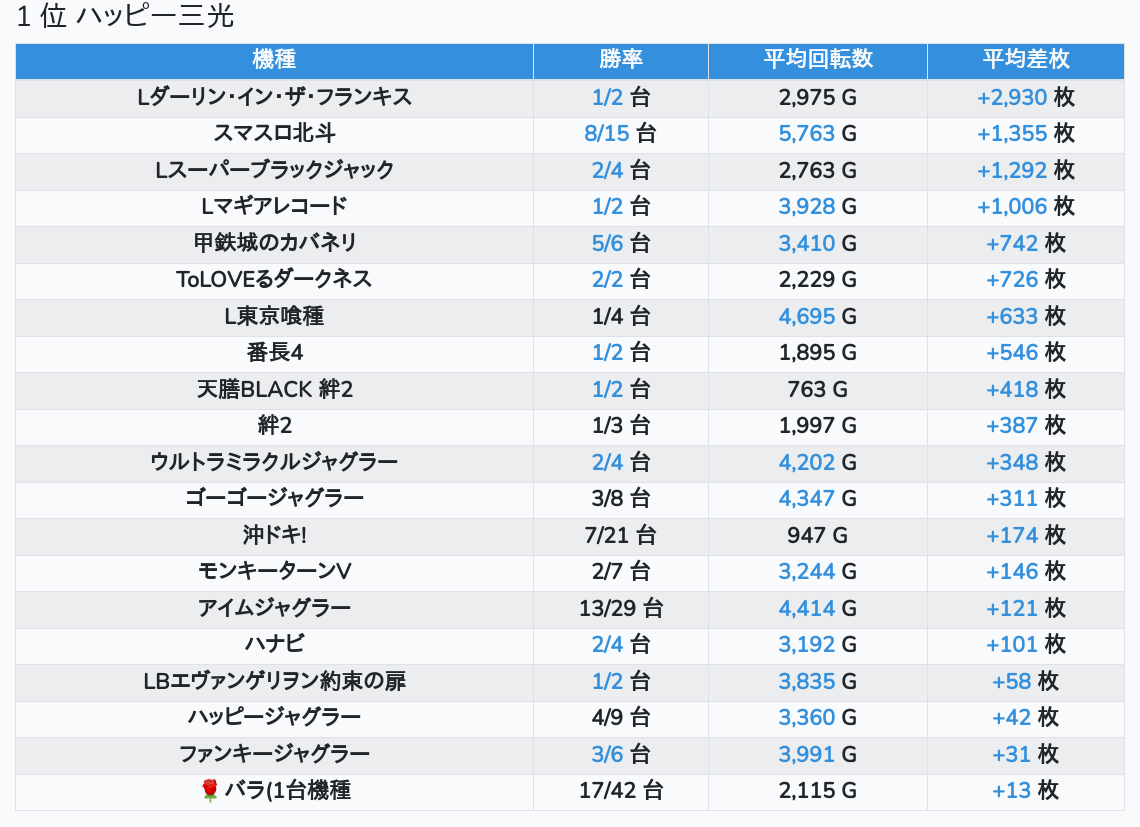This screenshot has width=1140, height=827.
Task: Click the rose icon beside バラ(1台機種
Action: [x=210, y=790]
